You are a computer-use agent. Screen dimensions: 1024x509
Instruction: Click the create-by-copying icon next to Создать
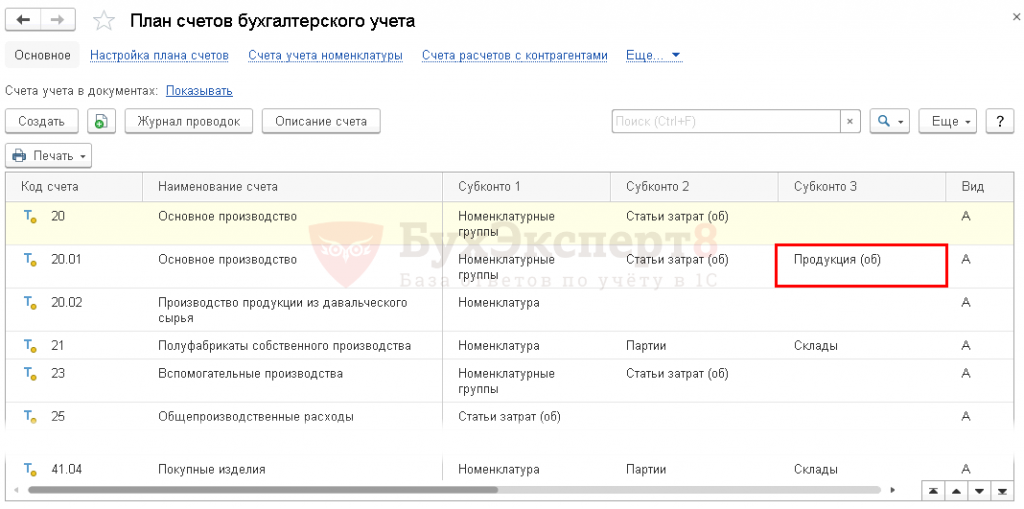pos(101,122)
